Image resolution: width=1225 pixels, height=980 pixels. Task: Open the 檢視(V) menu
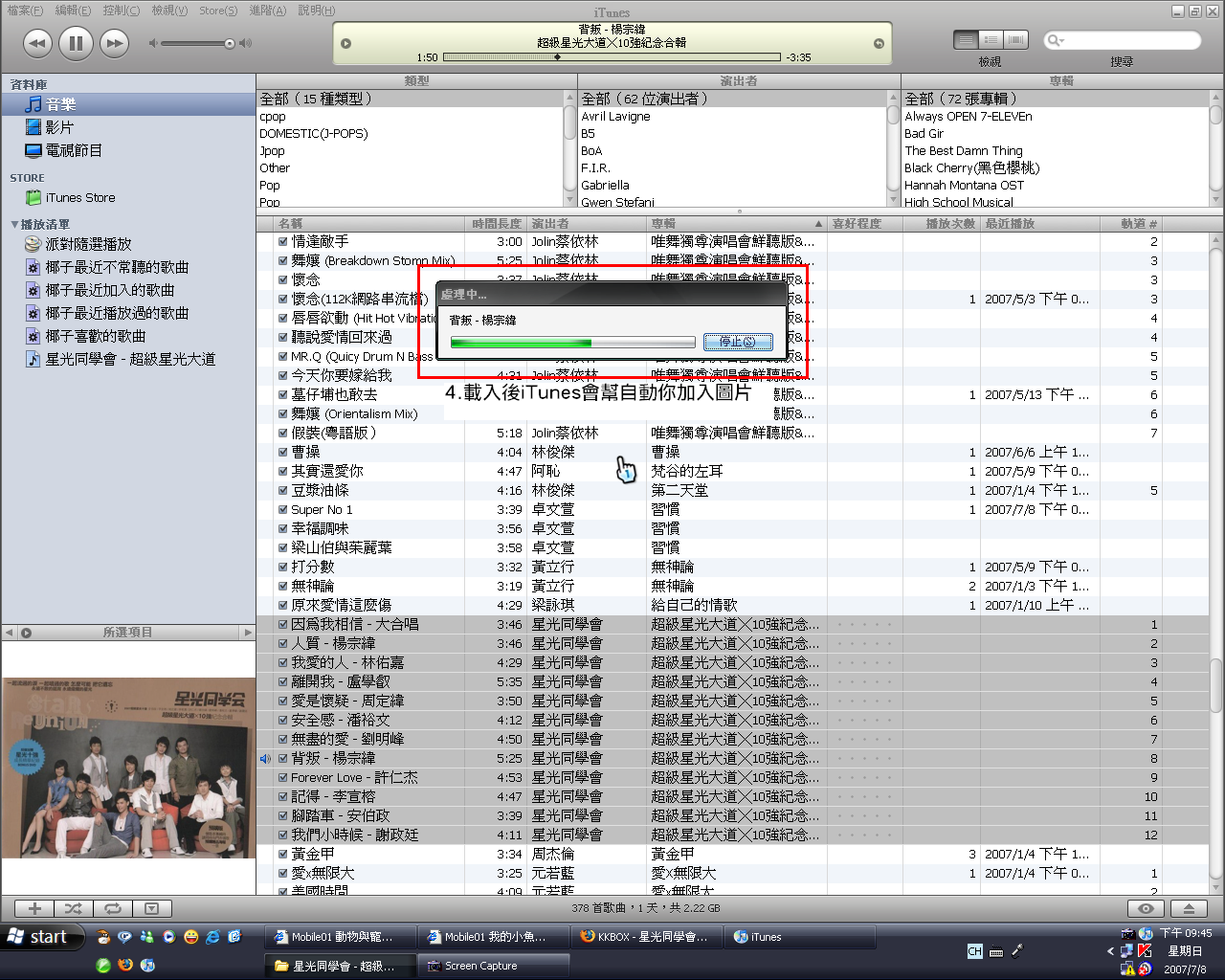click(x=169, y=11)
